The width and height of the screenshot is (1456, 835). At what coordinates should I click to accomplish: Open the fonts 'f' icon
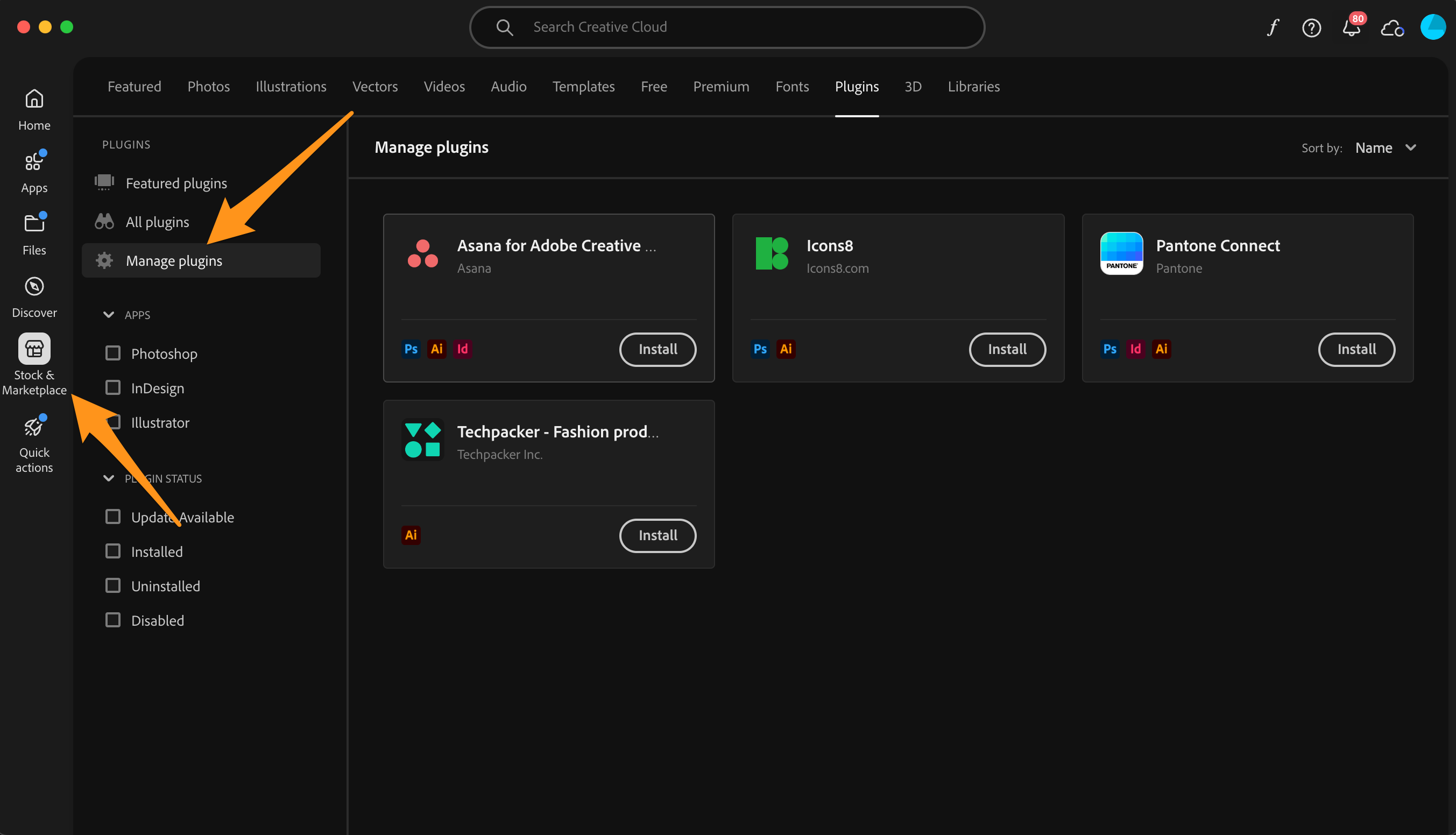1273,27
